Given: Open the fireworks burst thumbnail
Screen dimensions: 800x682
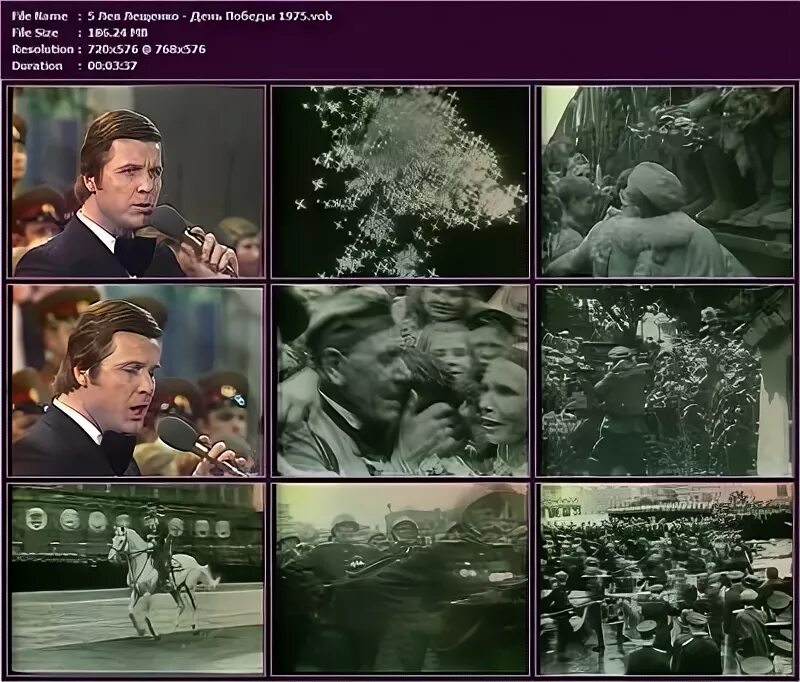Looking at the screenshot, I should (x=401, y=182).
